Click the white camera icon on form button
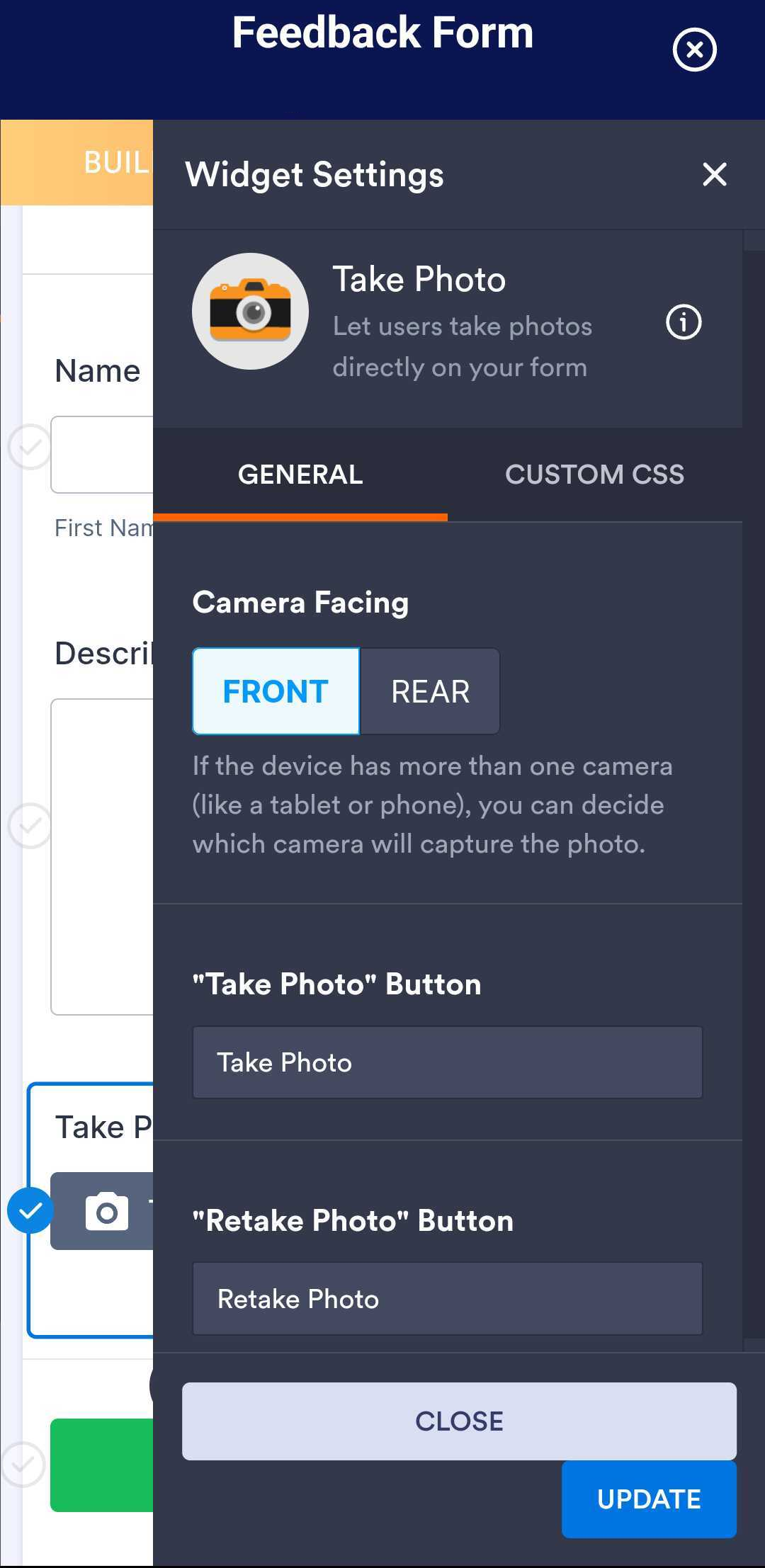 pos(107,1212)
